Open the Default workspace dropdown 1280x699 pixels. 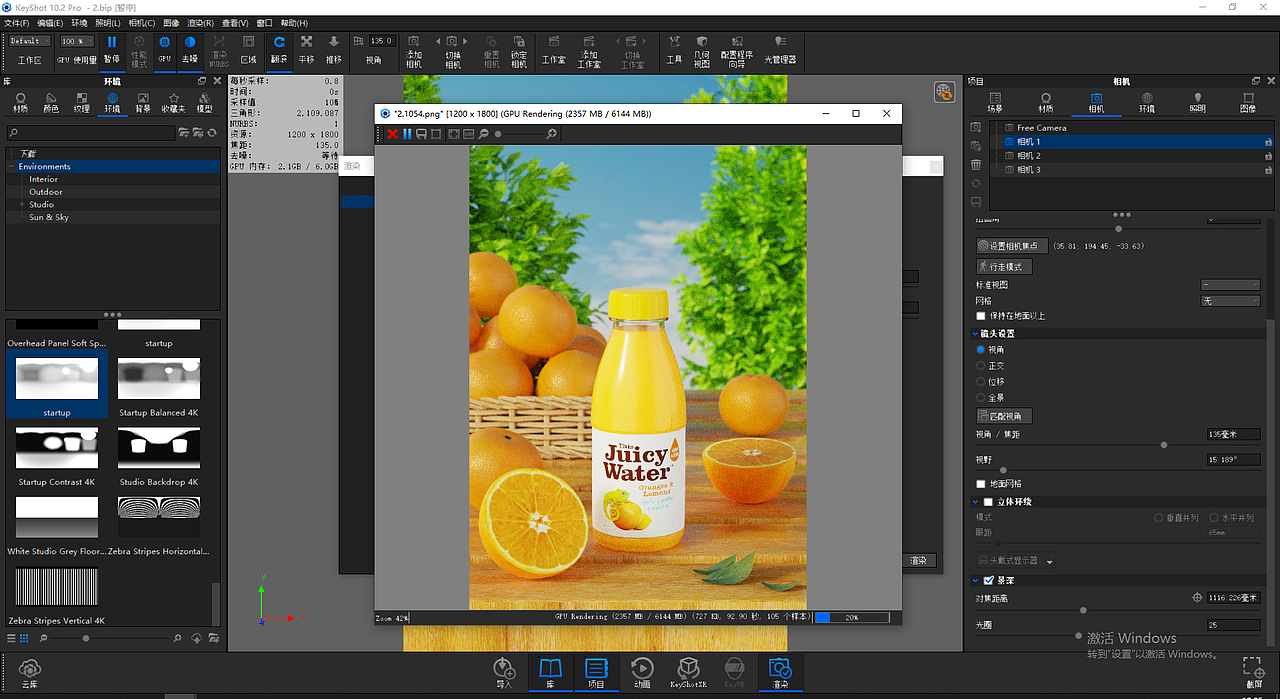click(x=28, y=41)
